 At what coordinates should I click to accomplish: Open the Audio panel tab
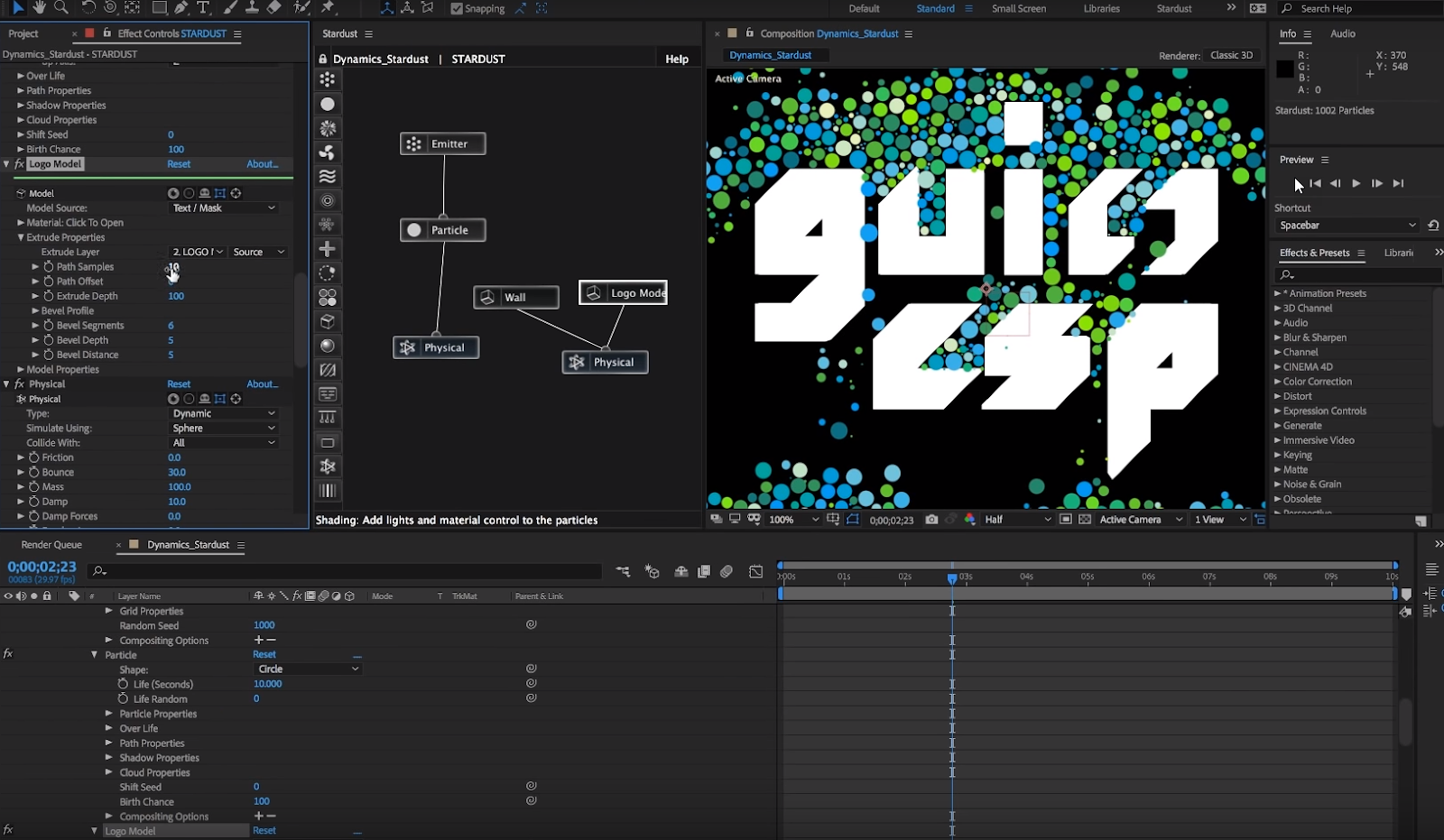pyautogui.click(x=1343, y=33)
